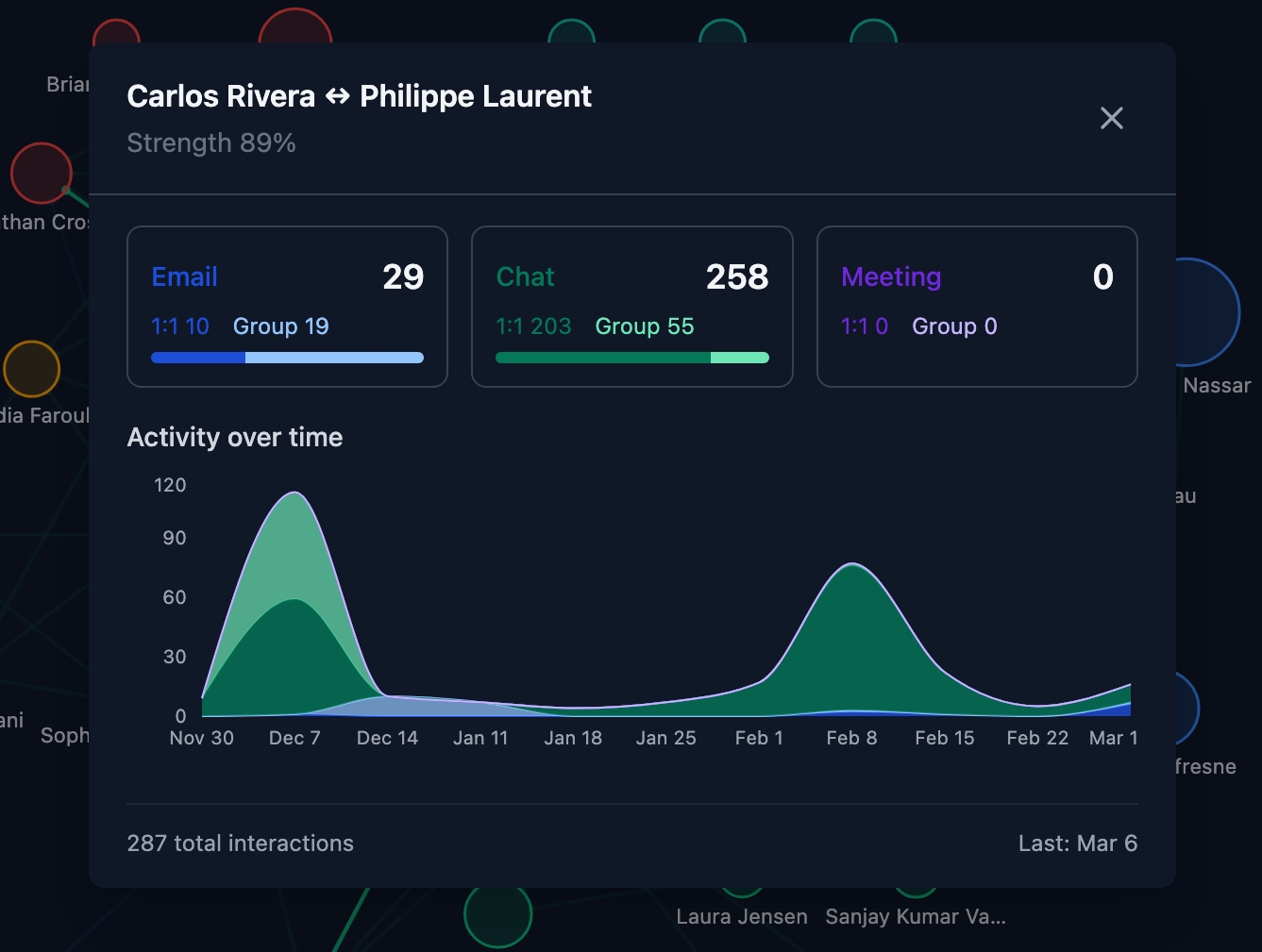1262x952 pixels.
Task: Click the red node above Ethan Cross label
Action: [x=41, y=173]
